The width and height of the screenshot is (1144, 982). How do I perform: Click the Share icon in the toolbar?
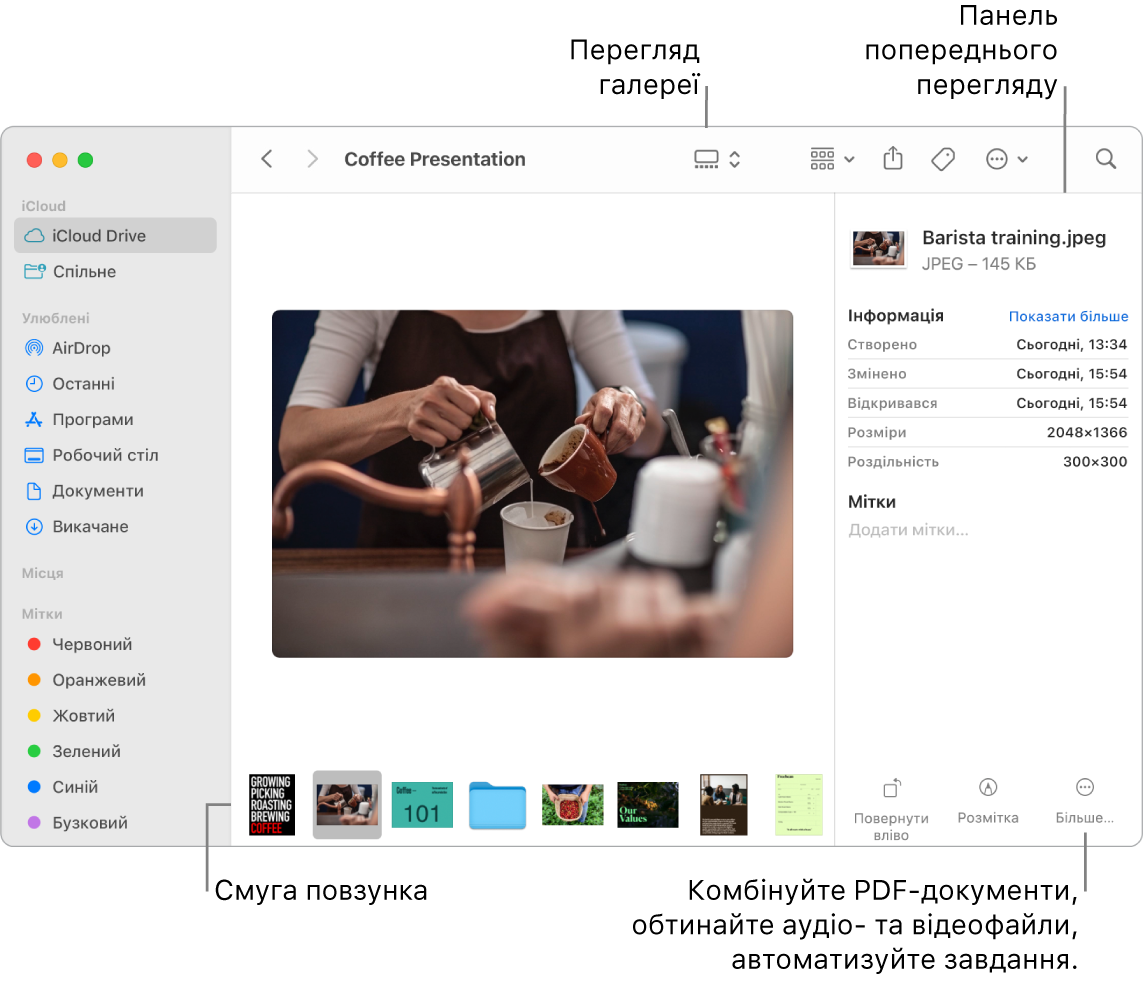[x=892, y=159]
